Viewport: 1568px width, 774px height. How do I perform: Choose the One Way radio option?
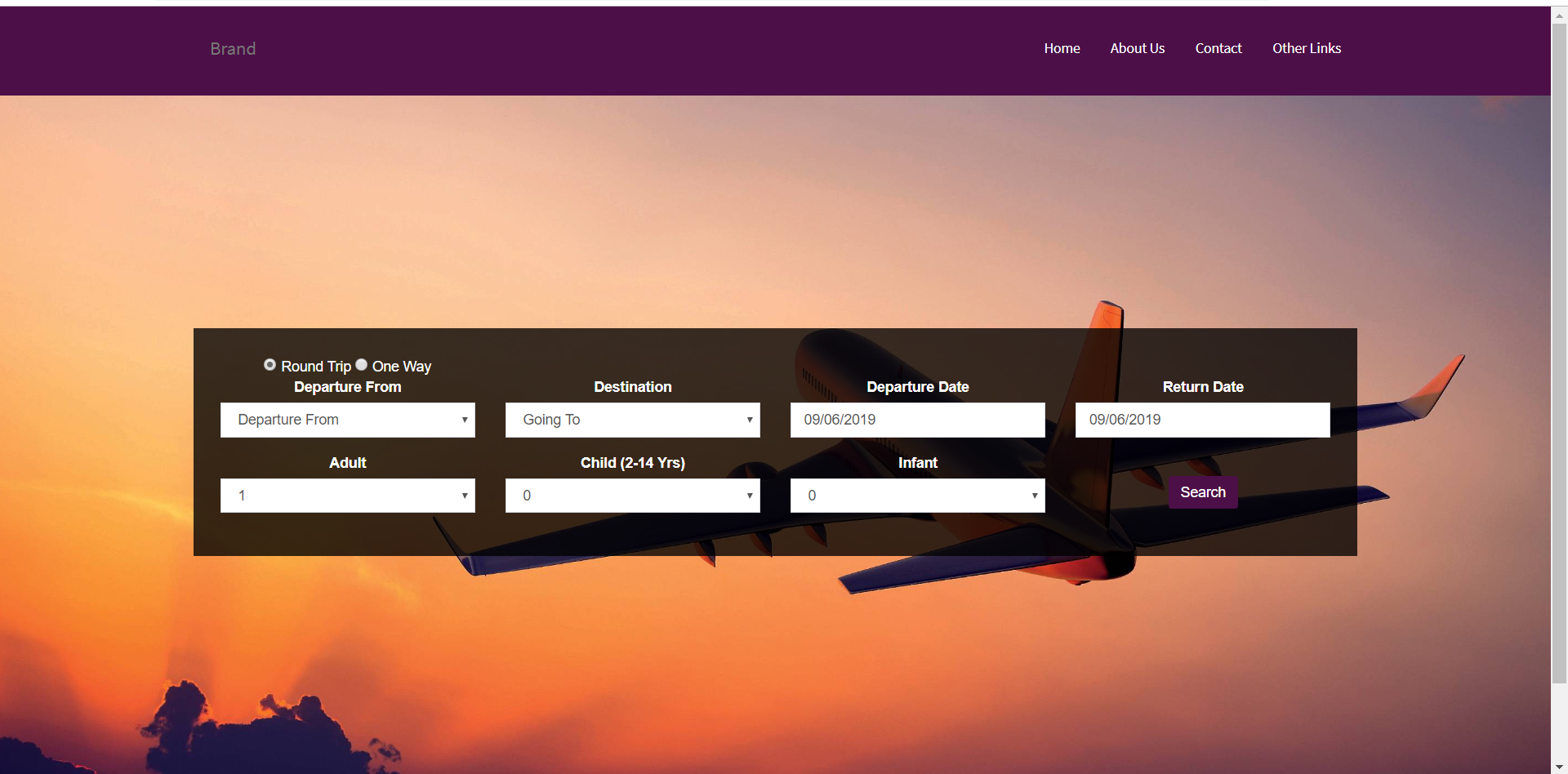coord(361,365)
